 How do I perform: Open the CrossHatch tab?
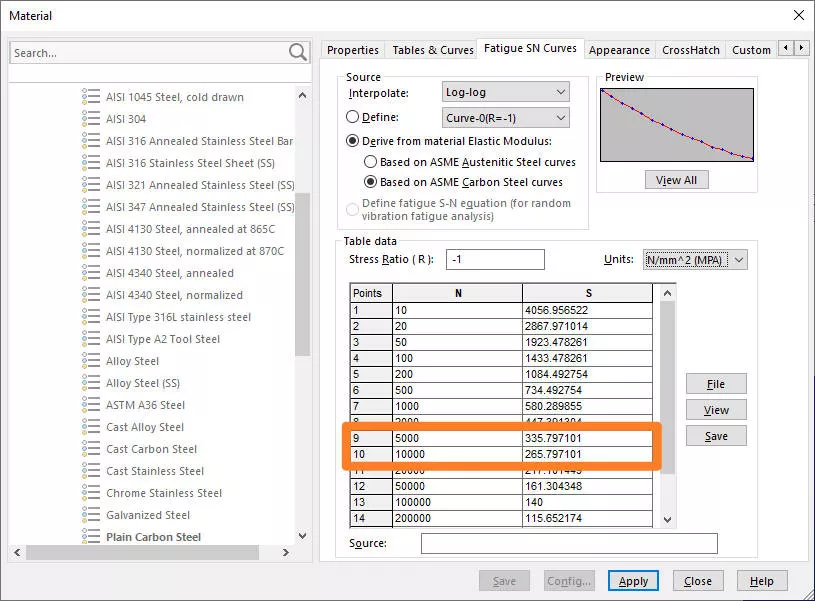tap(690, 48)
